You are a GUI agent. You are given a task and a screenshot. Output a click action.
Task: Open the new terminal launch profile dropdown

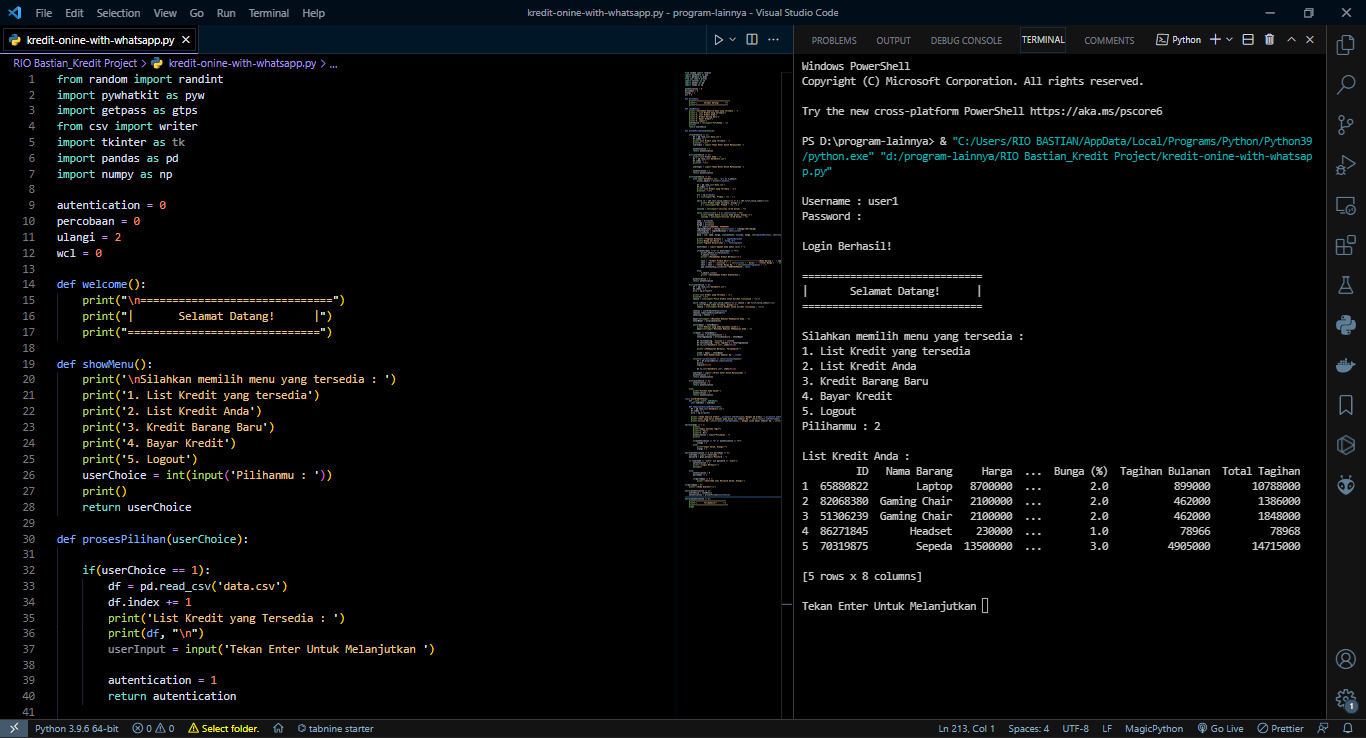tap(1229, 40)
